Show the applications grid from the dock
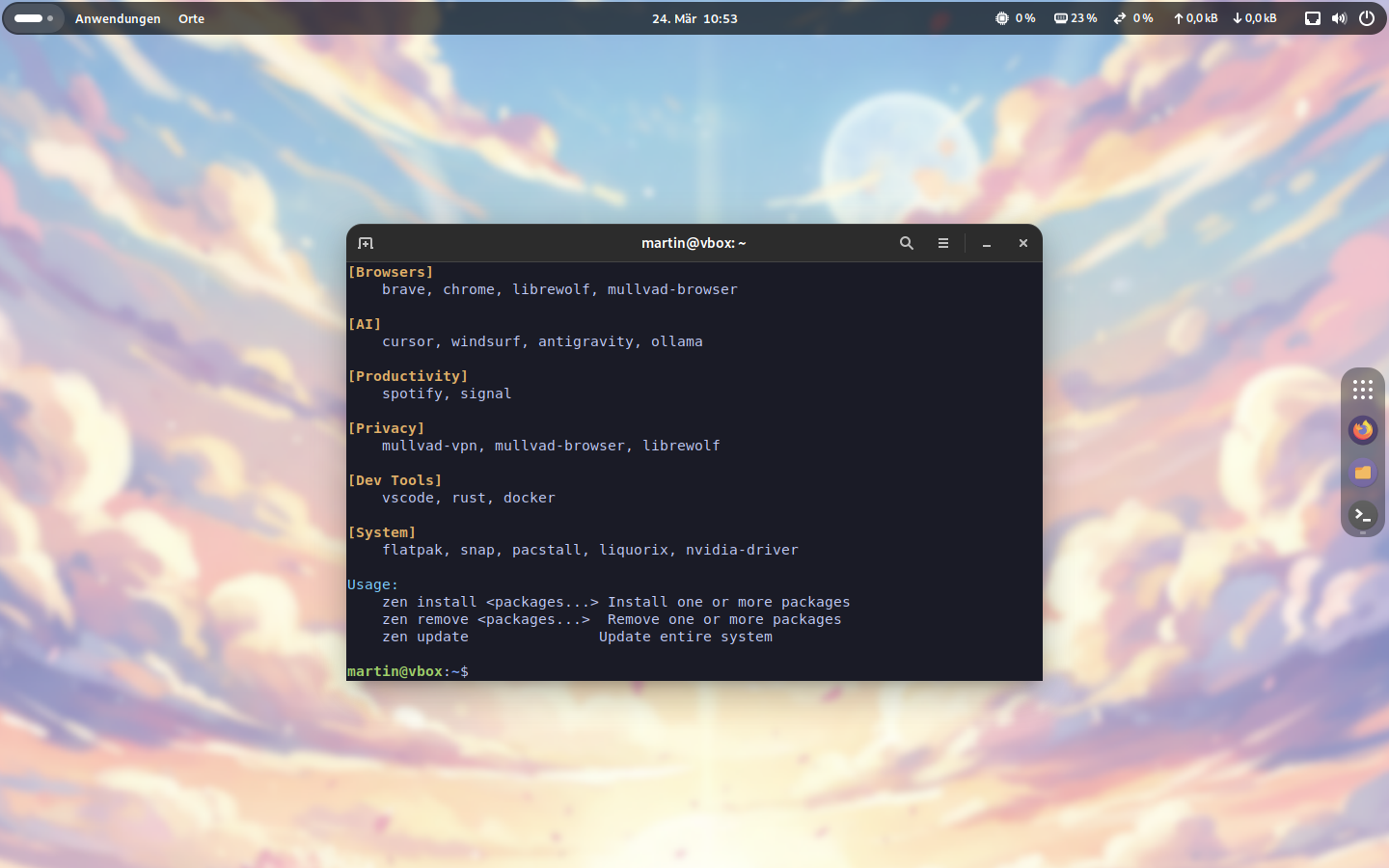 pyautogui.click(x=1362, y=390)
